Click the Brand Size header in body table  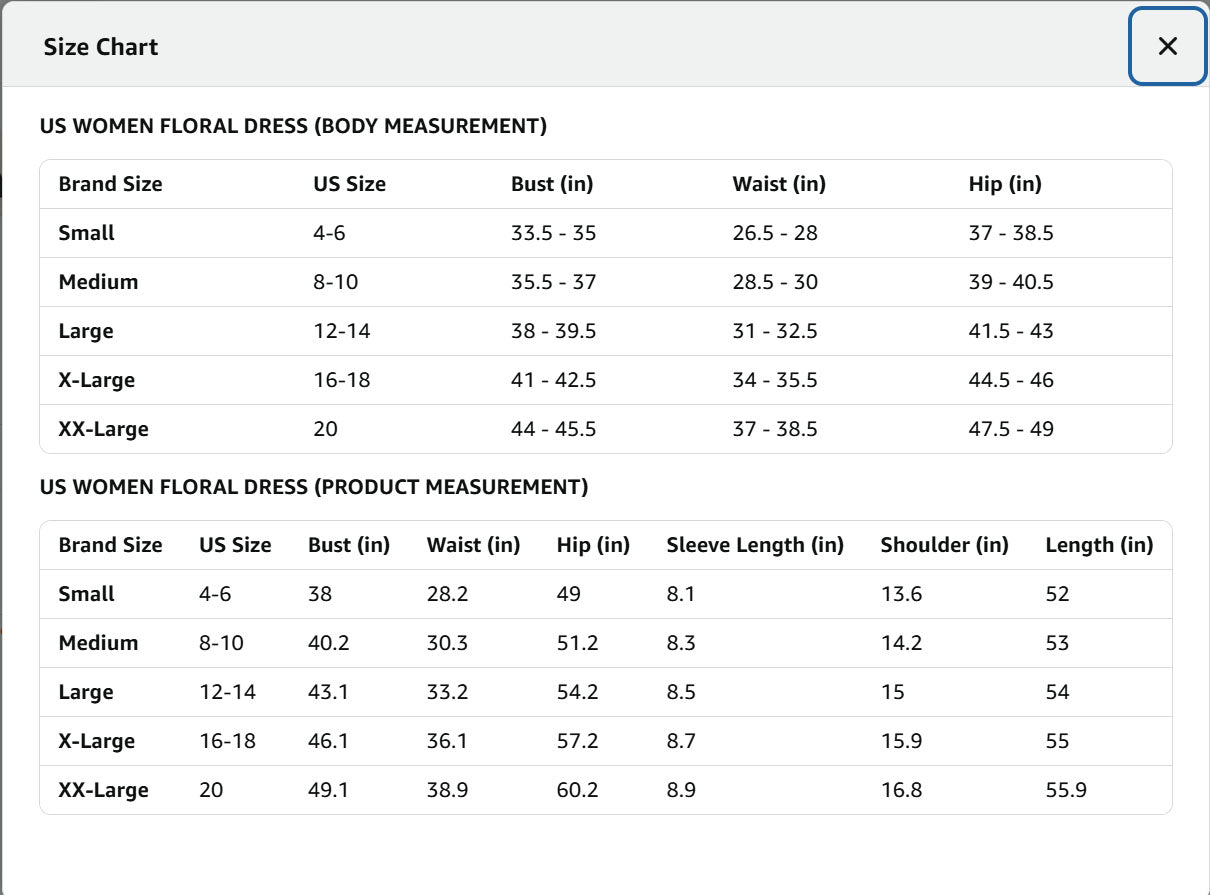pos(110,184)
